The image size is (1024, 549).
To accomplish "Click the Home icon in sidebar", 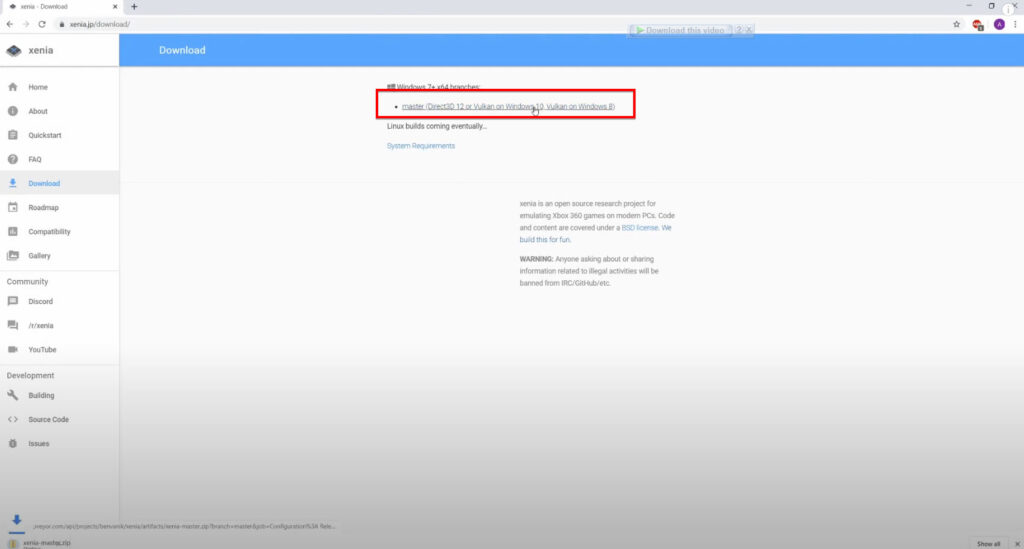I will pos(13,87).
